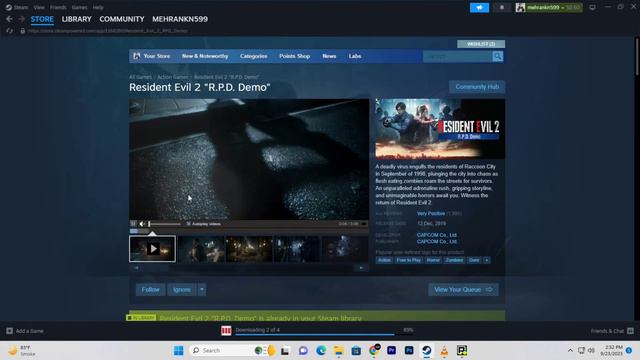
Task: Open the Friends menu
Action: (58, 7)
